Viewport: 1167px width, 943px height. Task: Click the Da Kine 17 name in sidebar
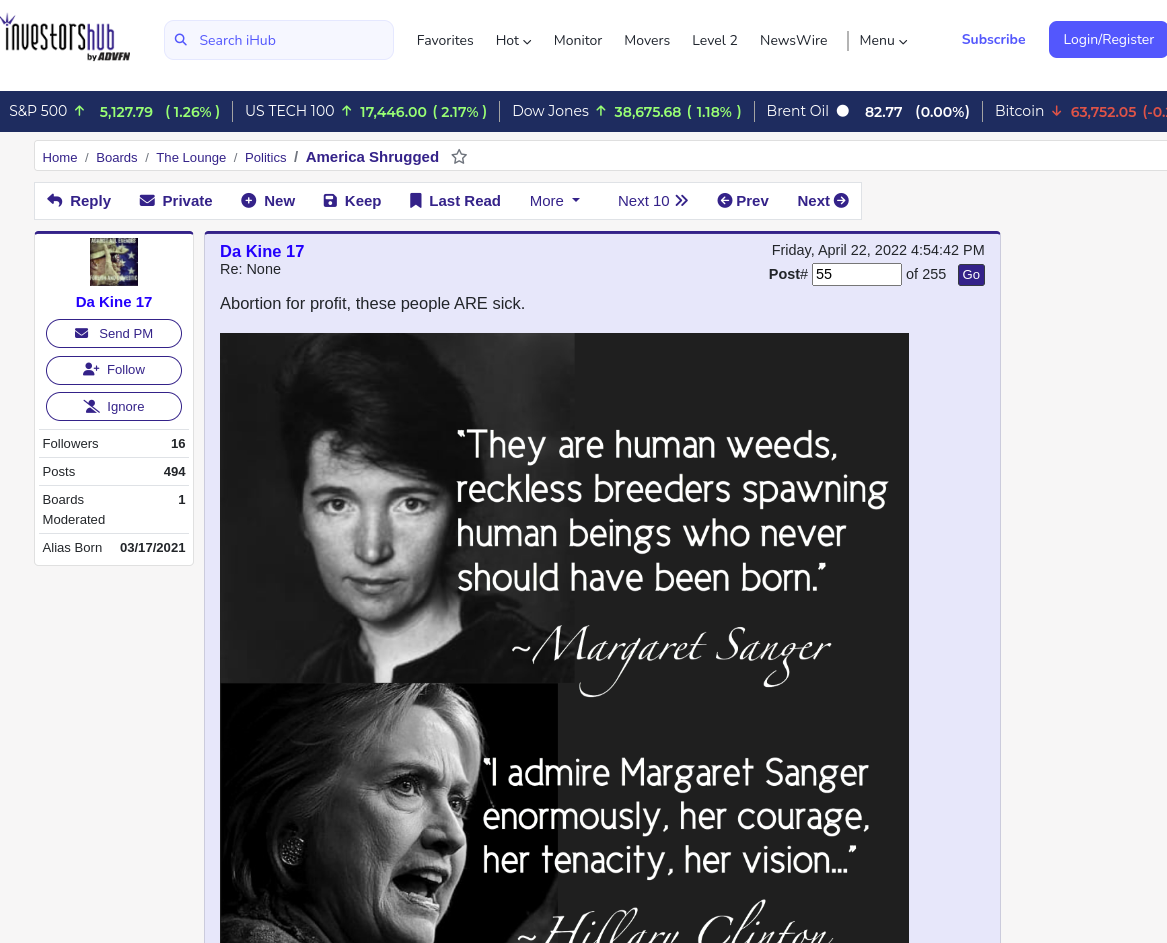pos(114,302)
